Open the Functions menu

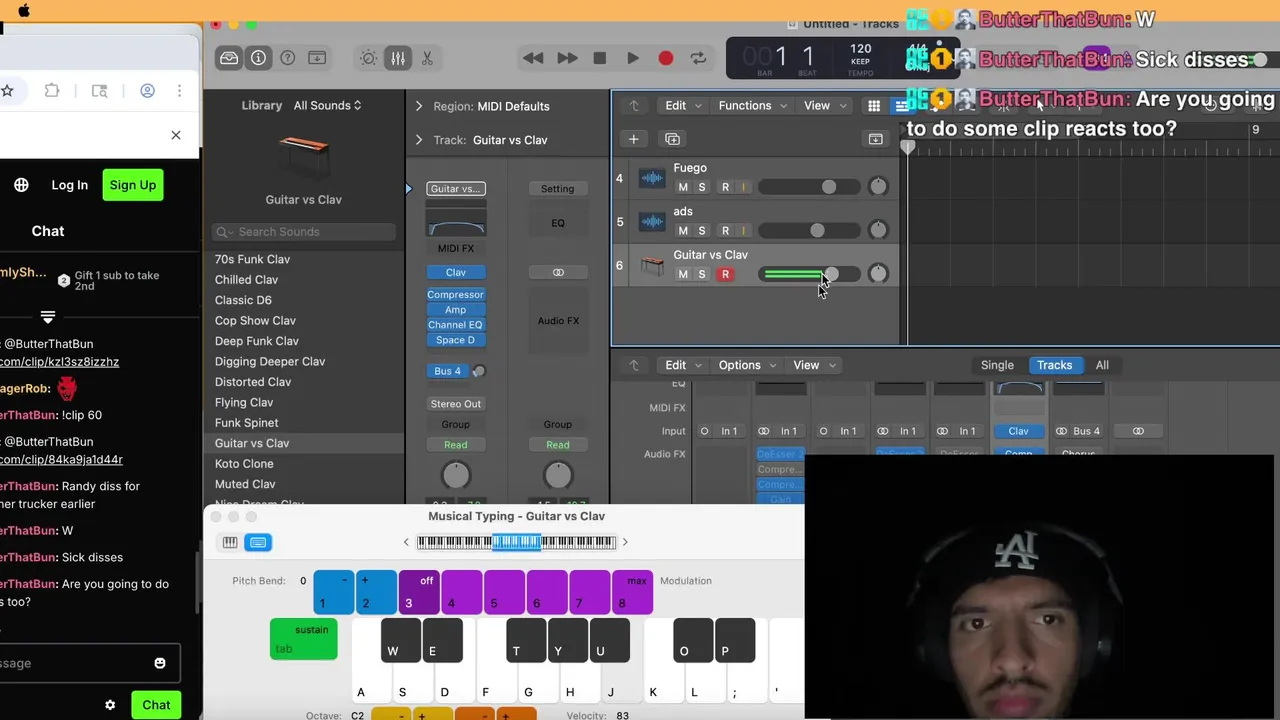752,106
